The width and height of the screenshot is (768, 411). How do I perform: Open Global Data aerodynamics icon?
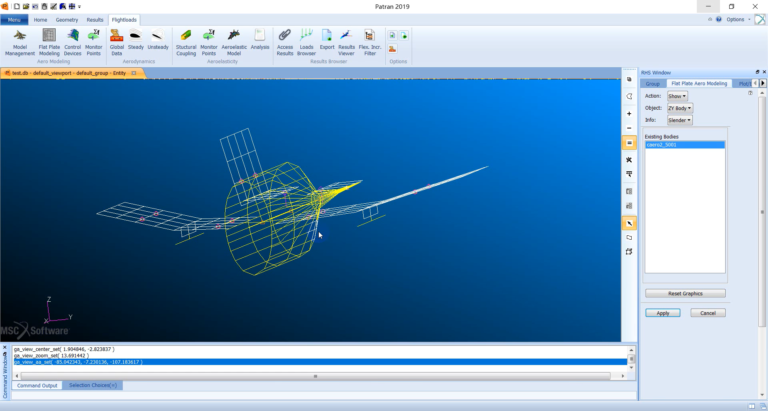117,42
